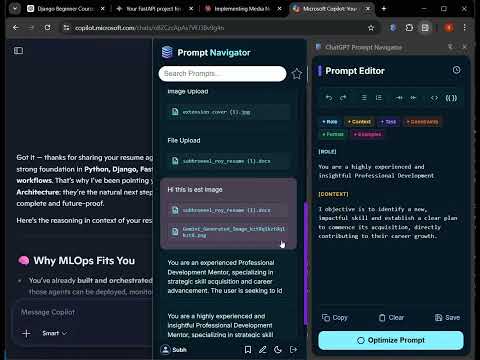
Task: Toggle the Copilot sidebar panel icon
Action: pyautogui.click(x=18, y=51)
